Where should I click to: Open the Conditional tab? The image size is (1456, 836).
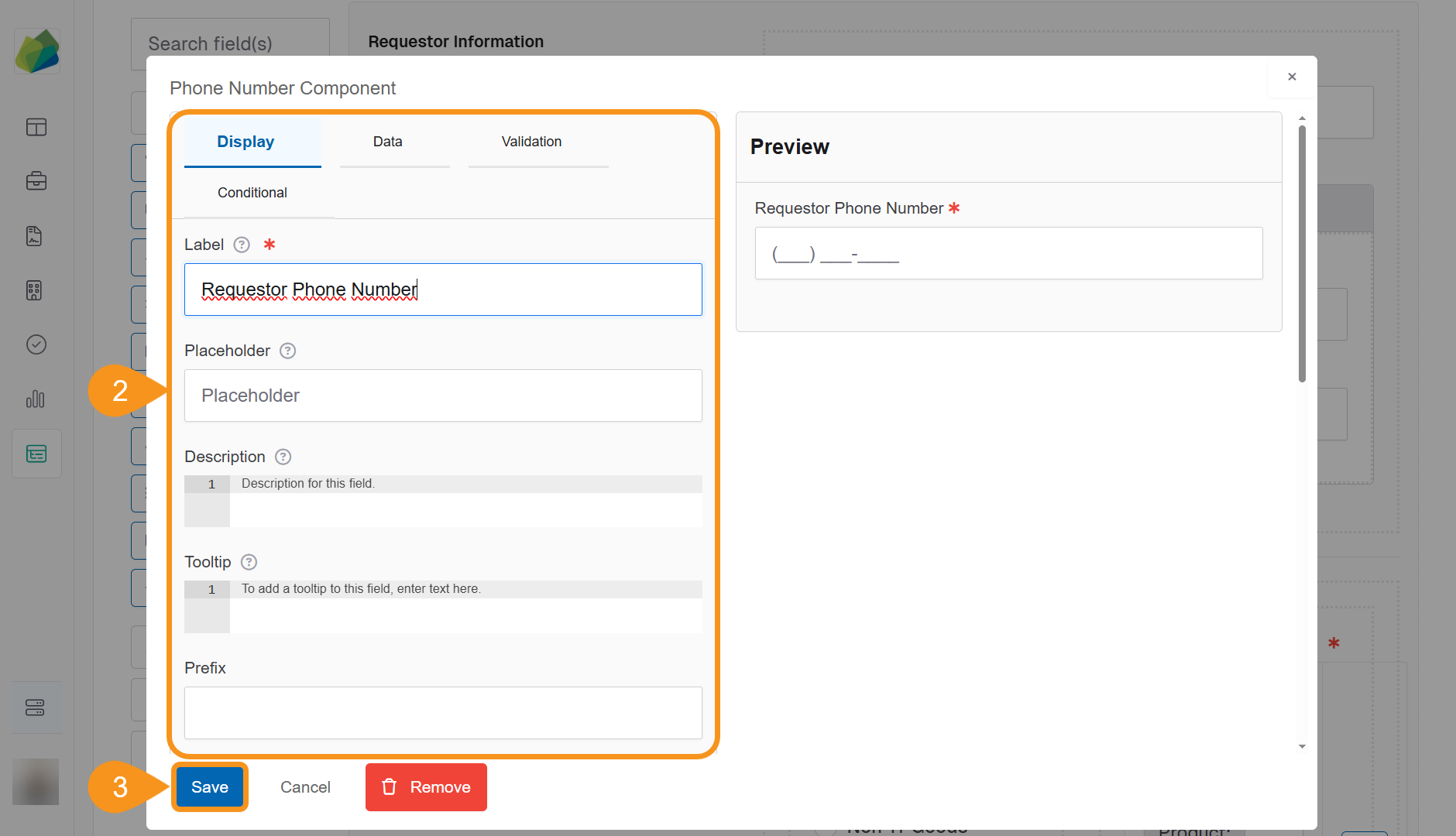coord(252,193)
